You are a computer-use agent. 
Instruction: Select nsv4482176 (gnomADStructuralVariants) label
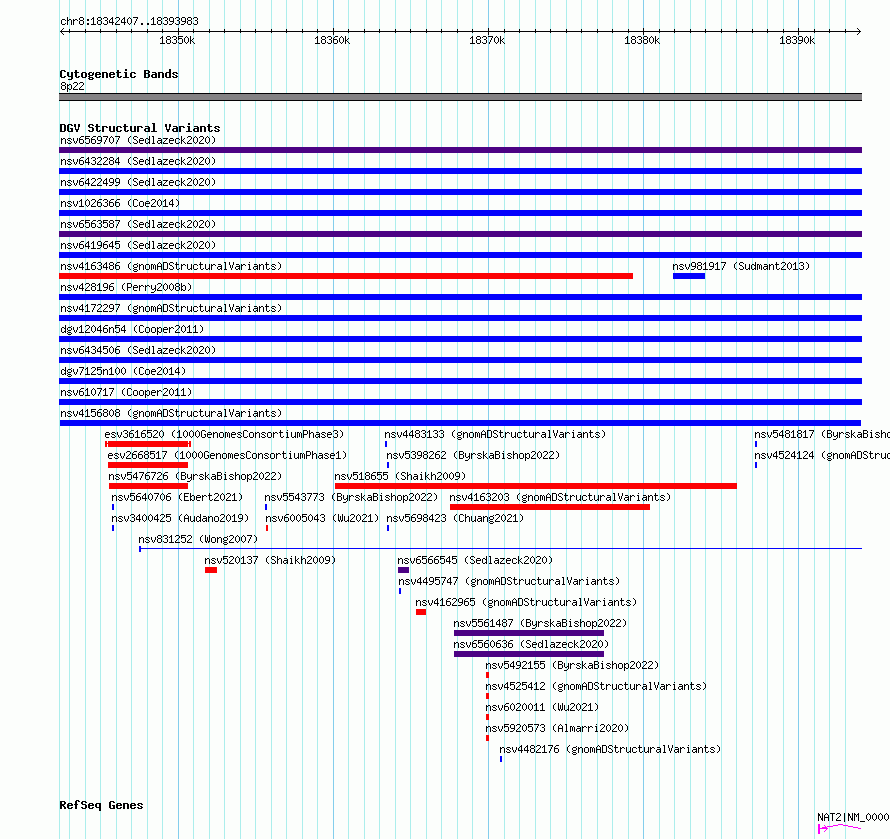pyautogui.click(x=610, y=749)
